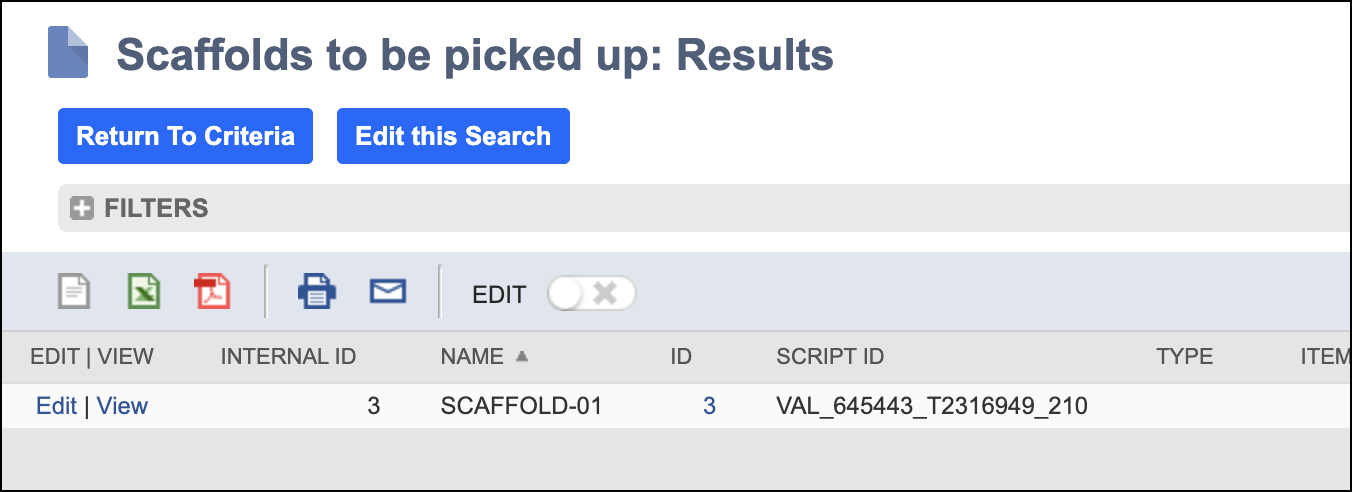Click Return To Criteria button
The image size is (1352, 492).
[186, 136]
